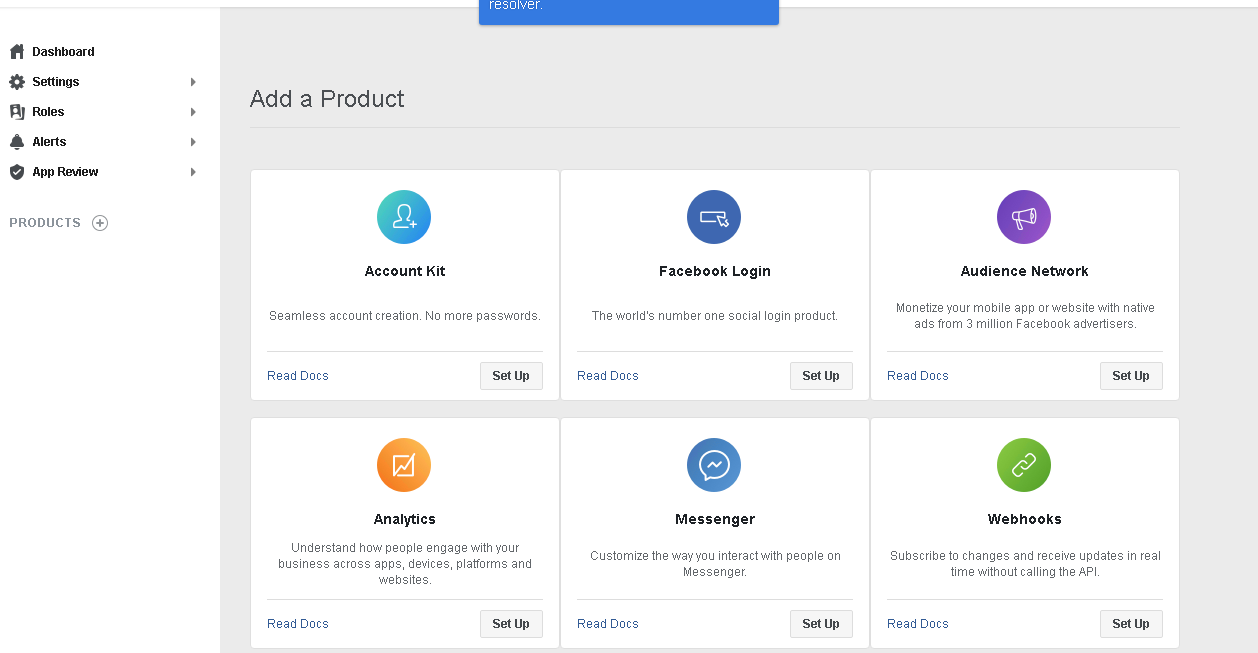Set Up the Analytics product
The width and height of the screenshot is (1258, 653).
[510, 624]
